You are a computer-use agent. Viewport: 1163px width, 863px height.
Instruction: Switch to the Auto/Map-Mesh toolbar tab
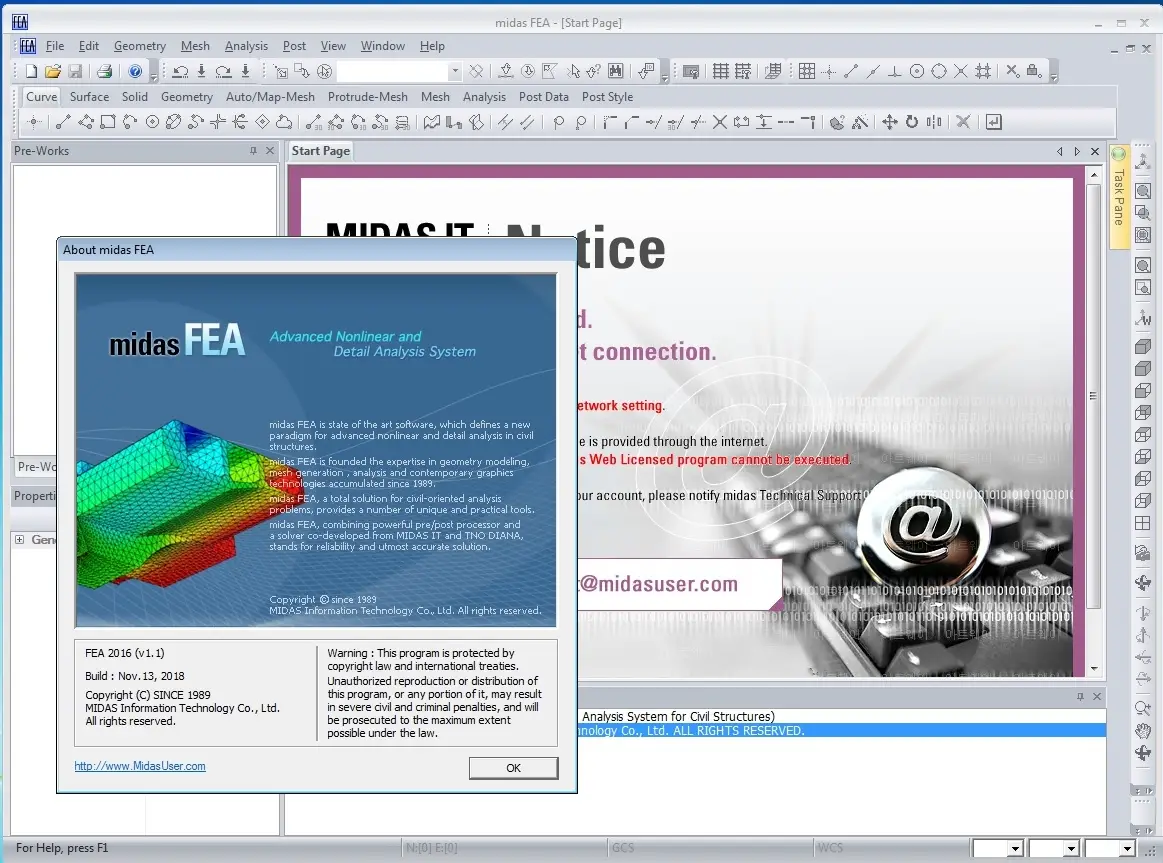tap(270, 97)
